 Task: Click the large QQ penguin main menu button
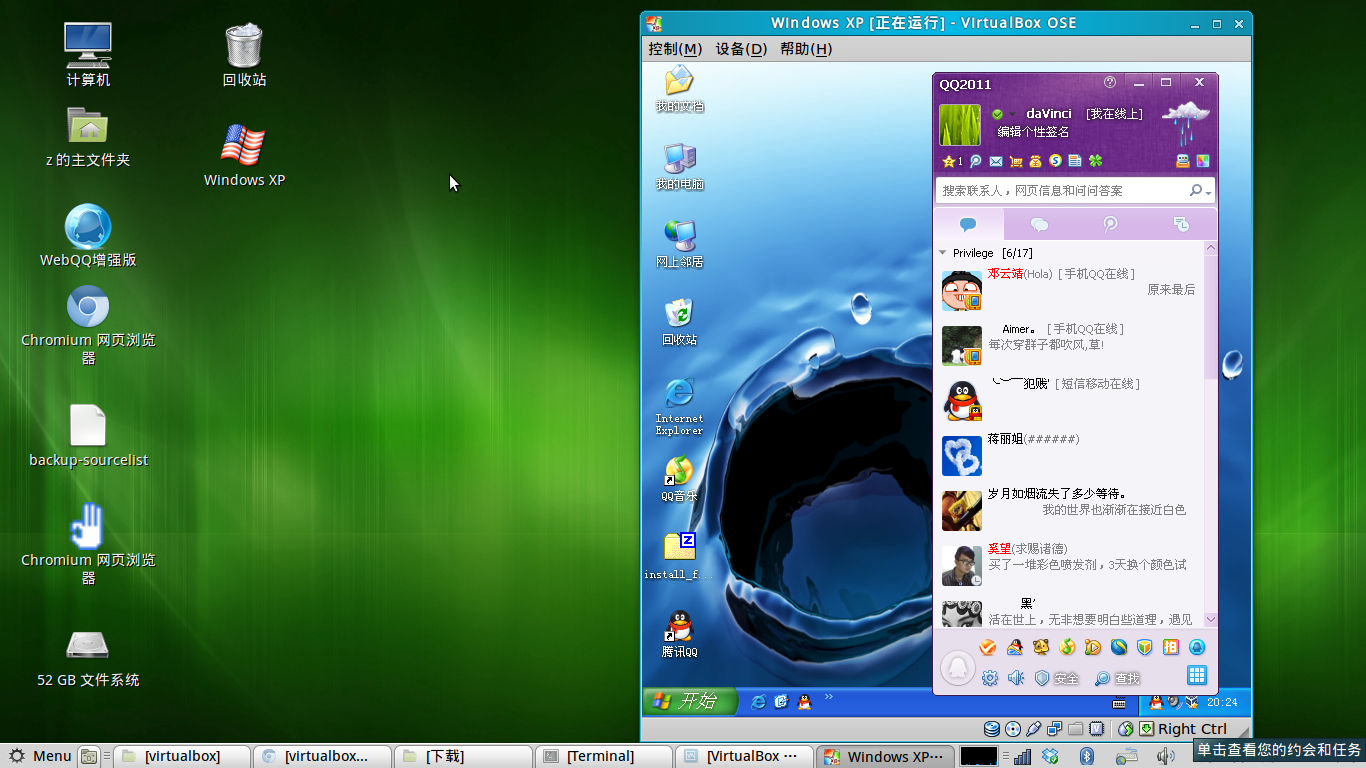click(958, 668)
